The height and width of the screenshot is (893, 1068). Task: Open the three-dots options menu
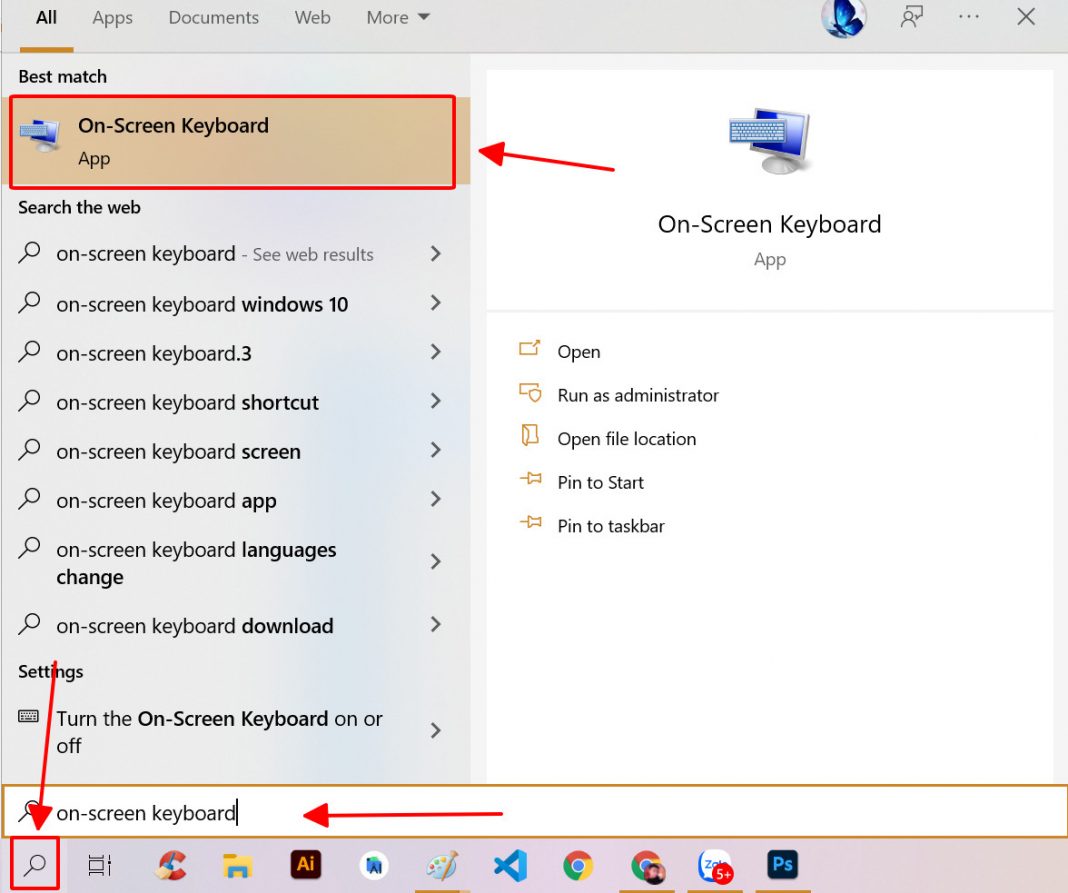(x=968, y=17)
